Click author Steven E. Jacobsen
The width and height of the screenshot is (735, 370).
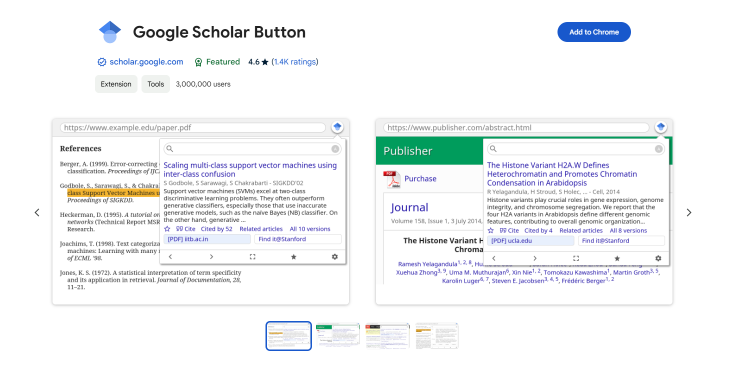coord(518,280)
